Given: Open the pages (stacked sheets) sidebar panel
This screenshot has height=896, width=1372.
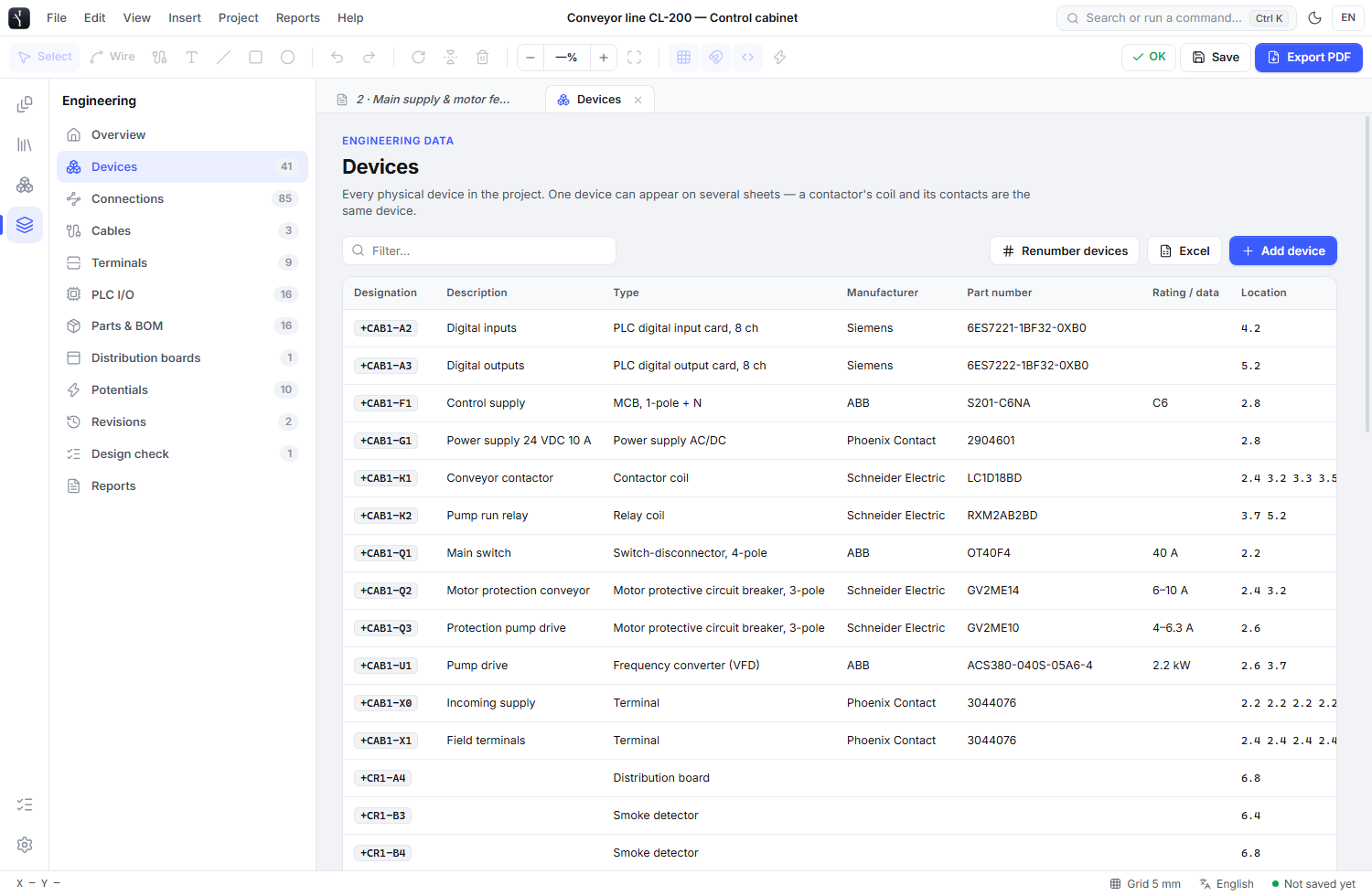Looking at the screenshot, I should (25, 104).
